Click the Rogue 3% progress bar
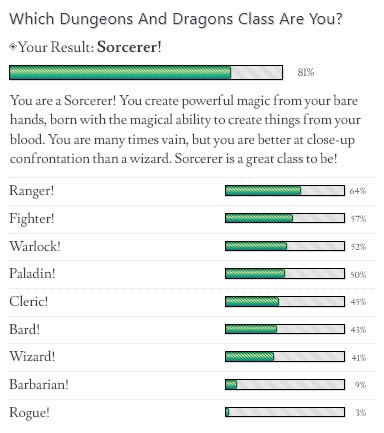Screen dimensions: 384x433 pyautogui.click(x=285, y=412)
